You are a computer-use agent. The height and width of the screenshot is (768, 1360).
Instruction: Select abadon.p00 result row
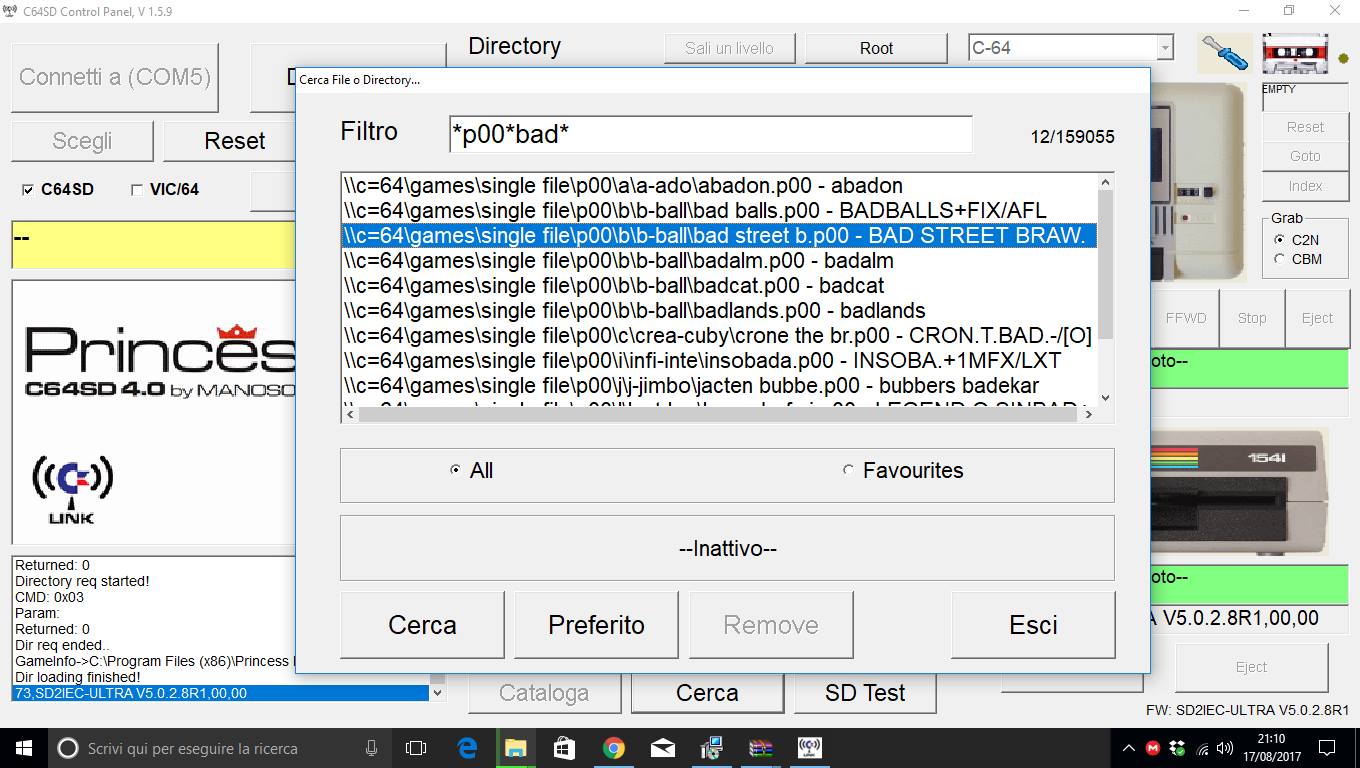point(719,186)
